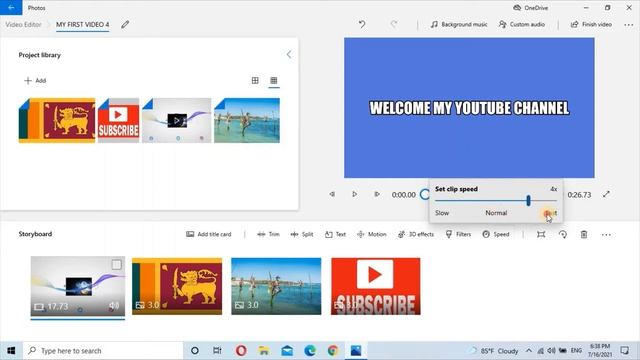Remove or show black bars icon
The height and width of the screenshot is (360, 640).
[x=541, y=234]
